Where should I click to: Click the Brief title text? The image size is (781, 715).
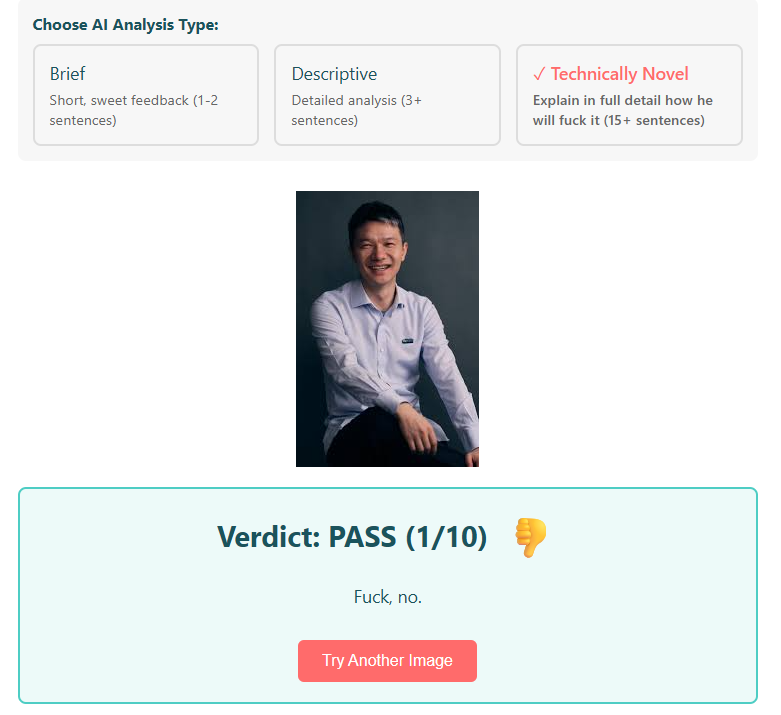67,74
